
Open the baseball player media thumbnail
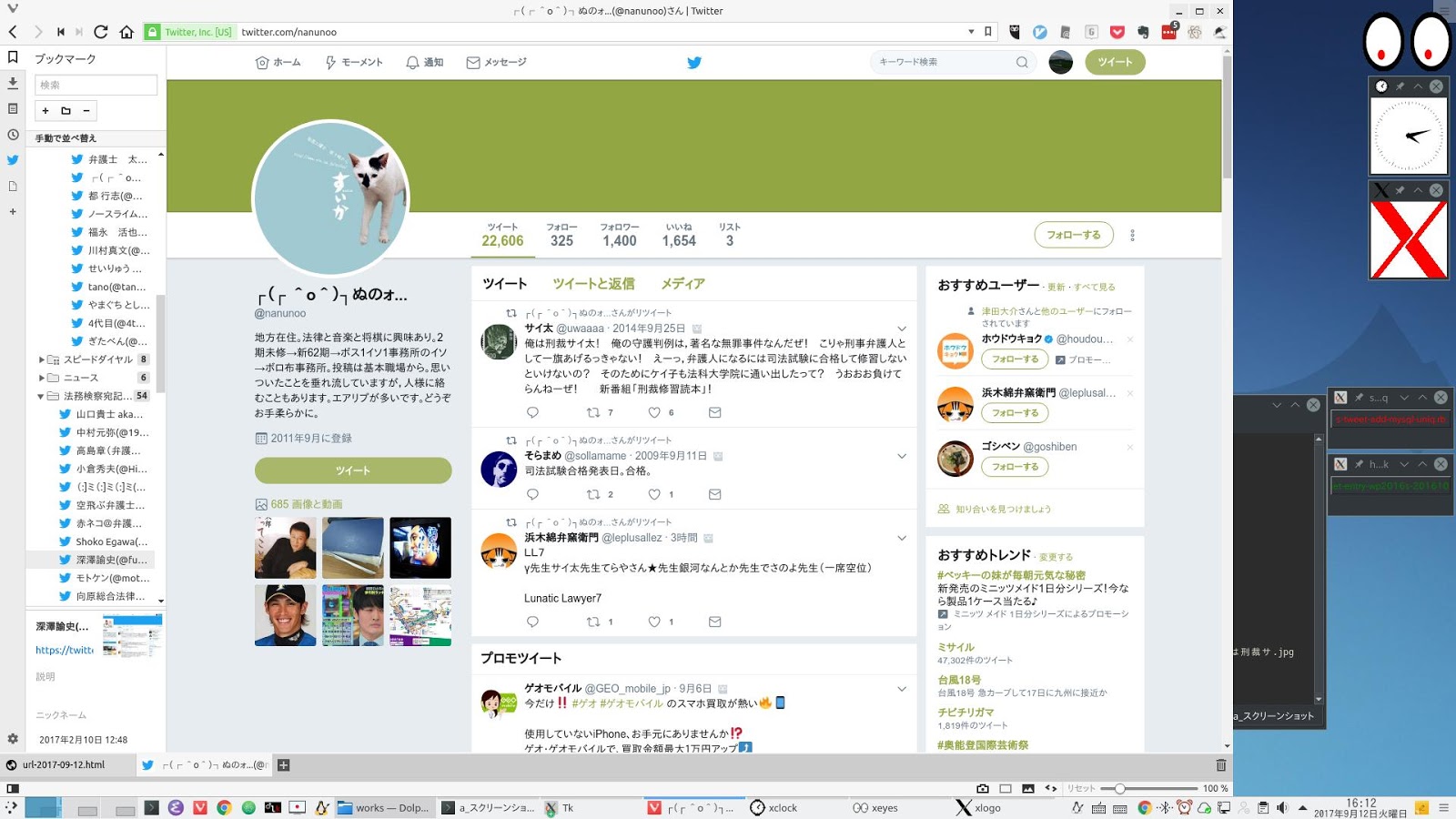coord(286,615)
